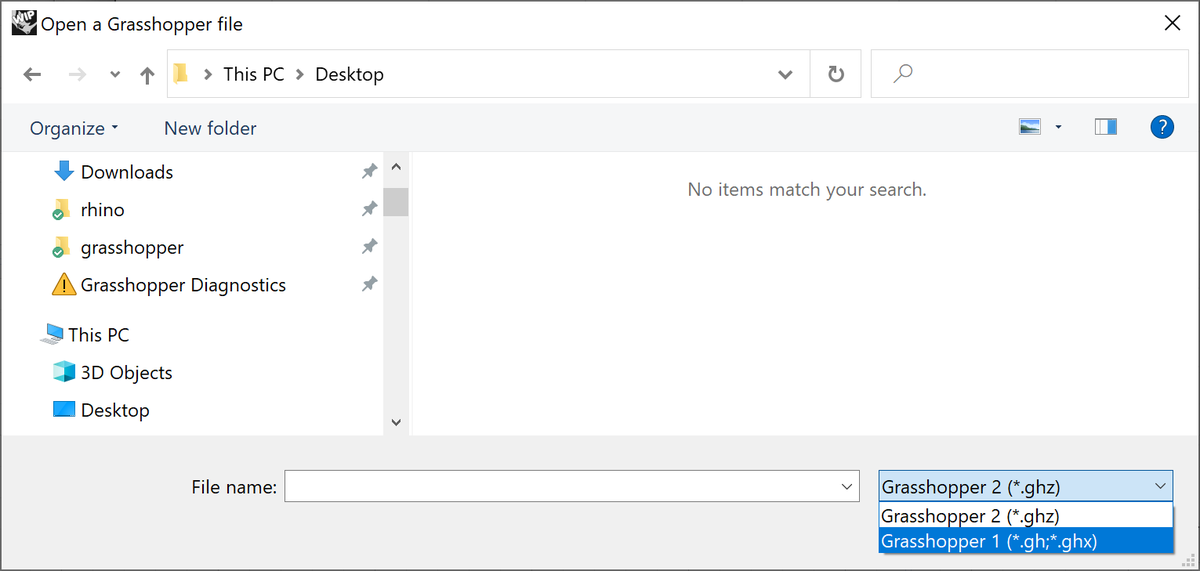Select Desktop in navigation tree
The image size is (1200, 571).
115,410
